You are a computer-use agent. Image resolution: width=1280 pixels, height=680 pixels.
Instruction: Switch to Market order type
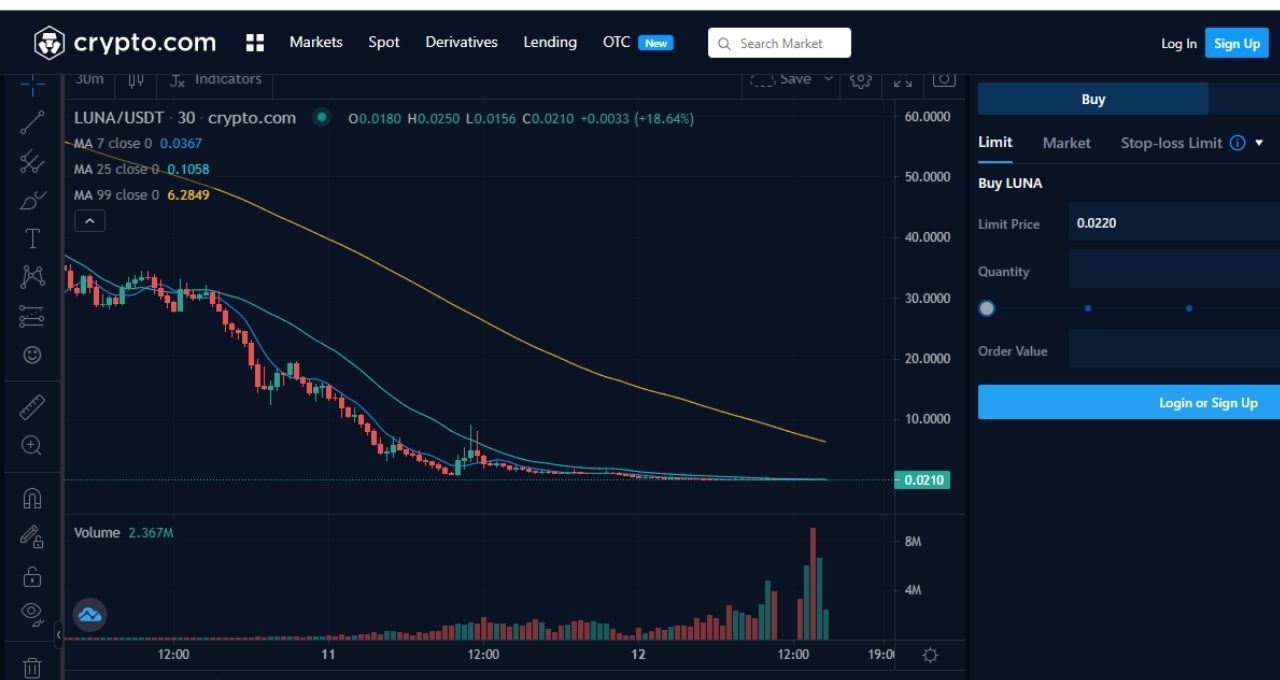coord(1066,143)
